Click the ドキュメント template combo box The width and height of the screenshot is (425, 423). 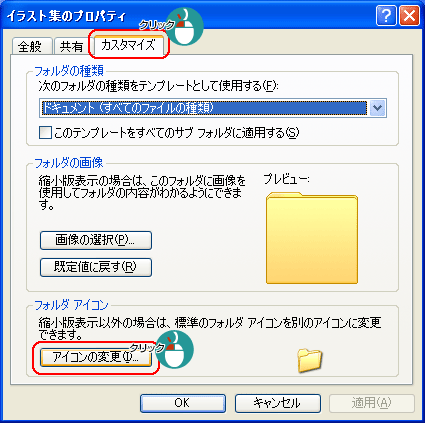[213, 108]
